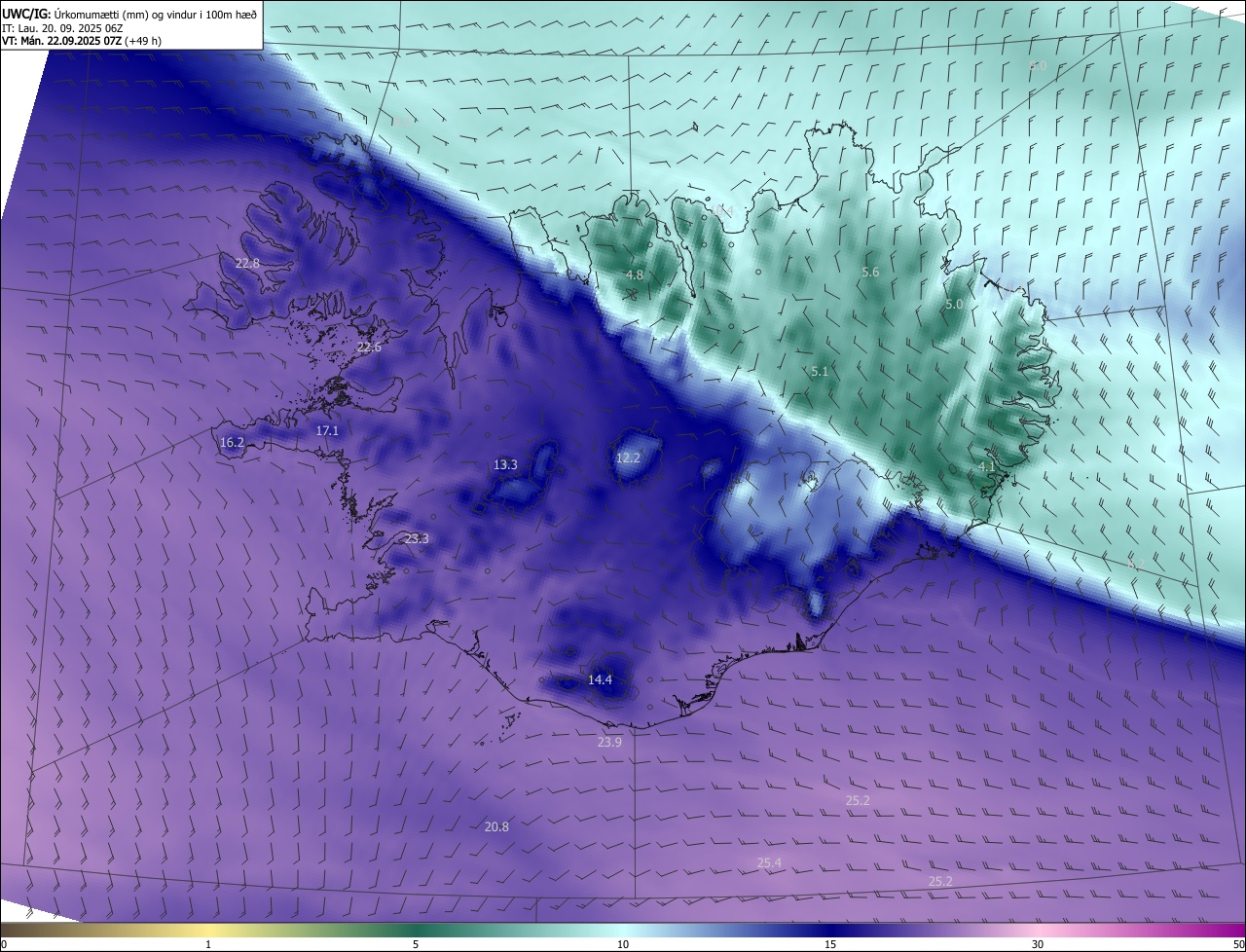Click the map title 'UWC/IG: Úrkomumætti (mm)'
The width and height of the screenshot is (1246, 952).
pyautogui.click(x=77, y=14)
